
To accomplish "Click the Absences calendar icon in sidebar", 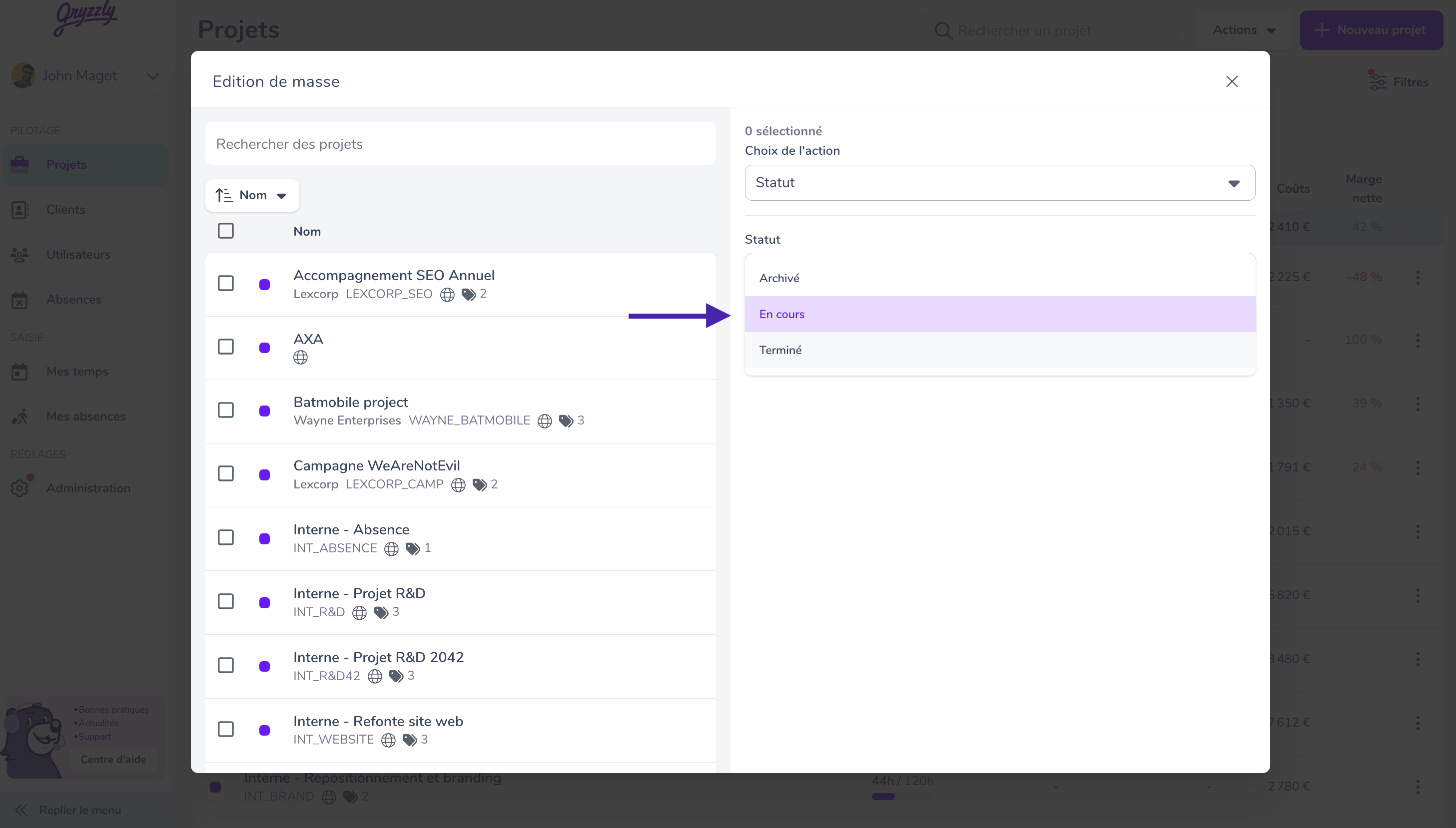I will click(x=19, y=300).
